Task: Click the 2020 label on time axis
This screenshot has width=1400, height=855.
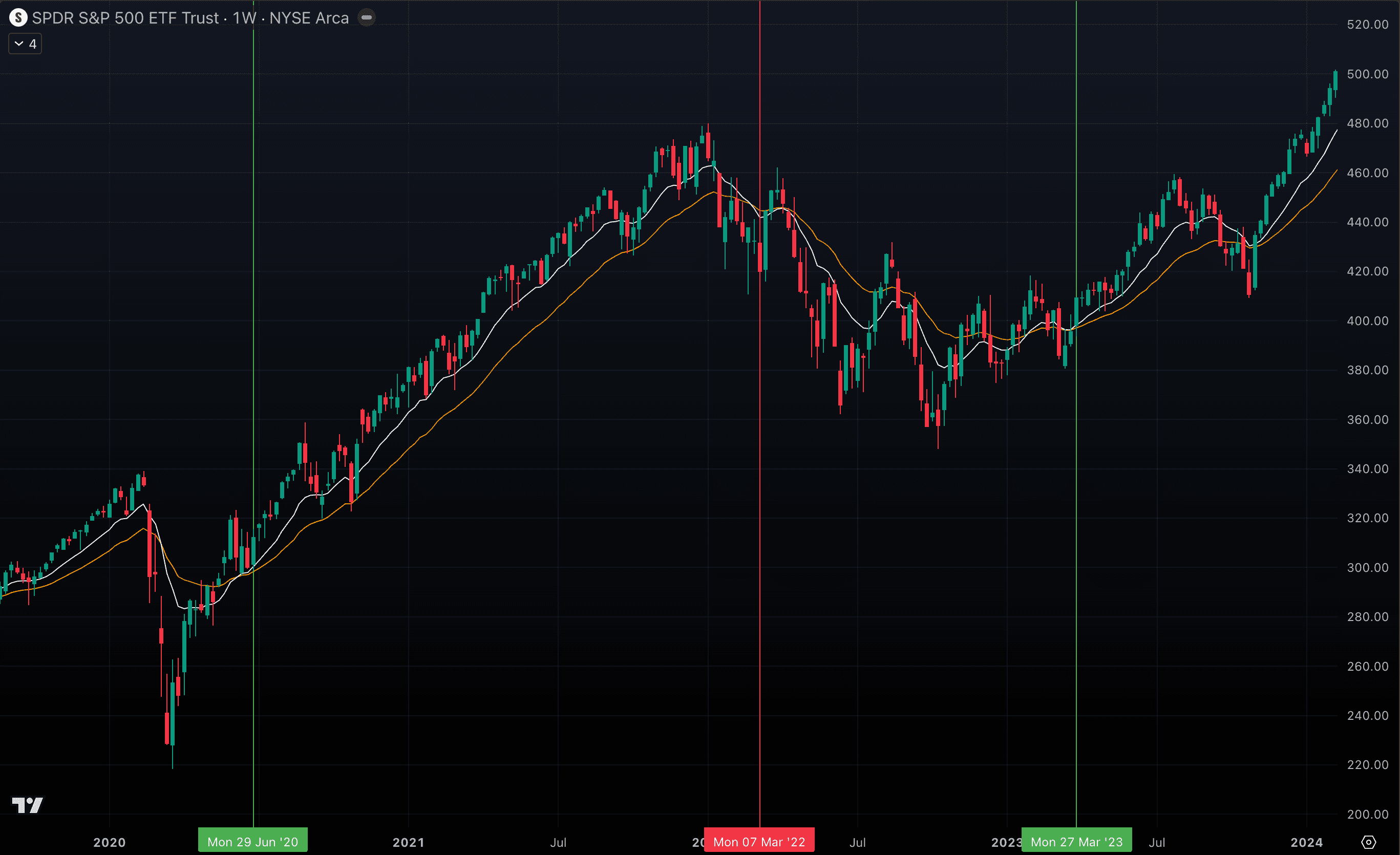Action: [109, 842]
